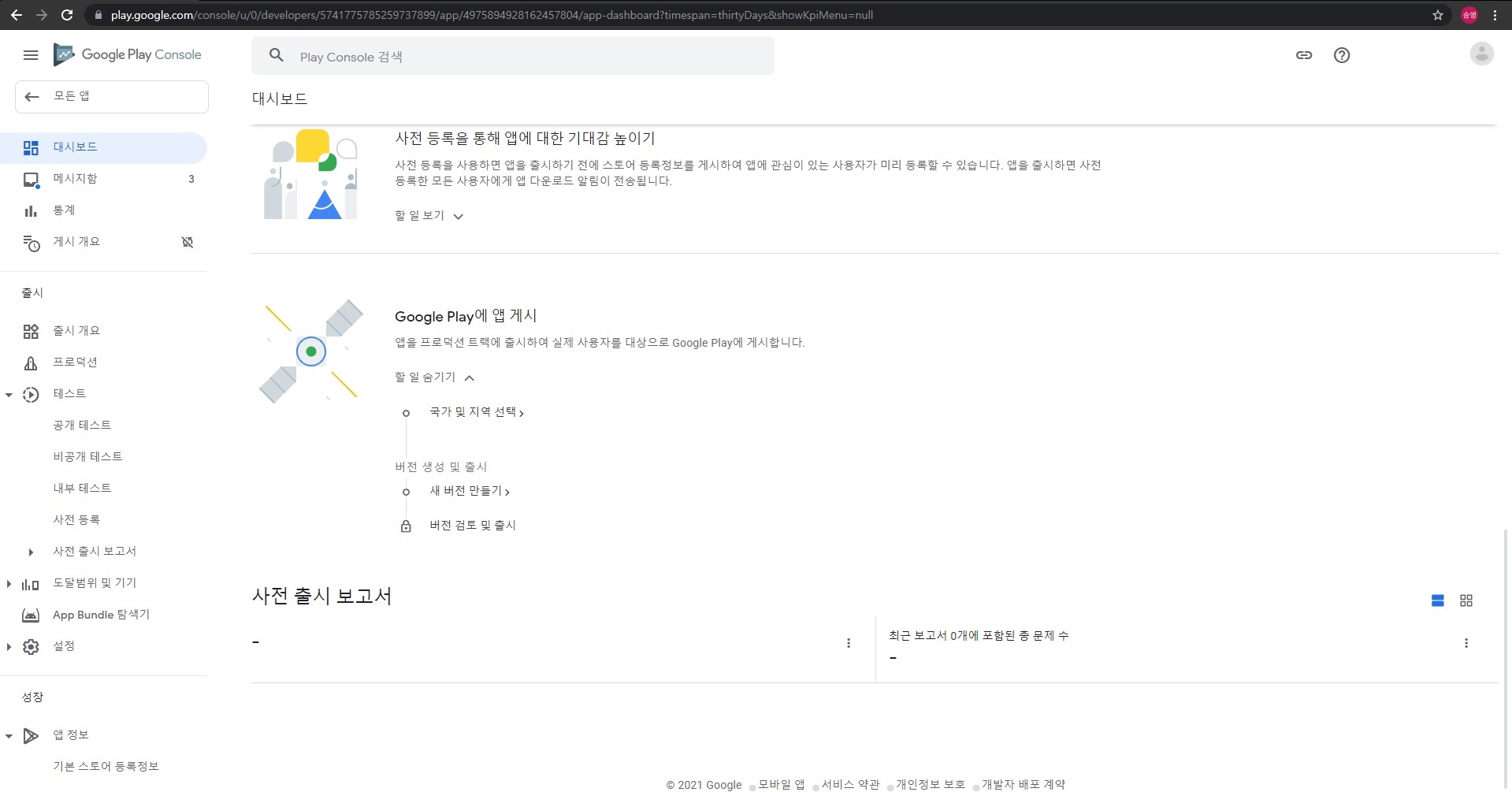Click the 설정 gear icon
Viewport: 1512px width, 792px height.
31,647
